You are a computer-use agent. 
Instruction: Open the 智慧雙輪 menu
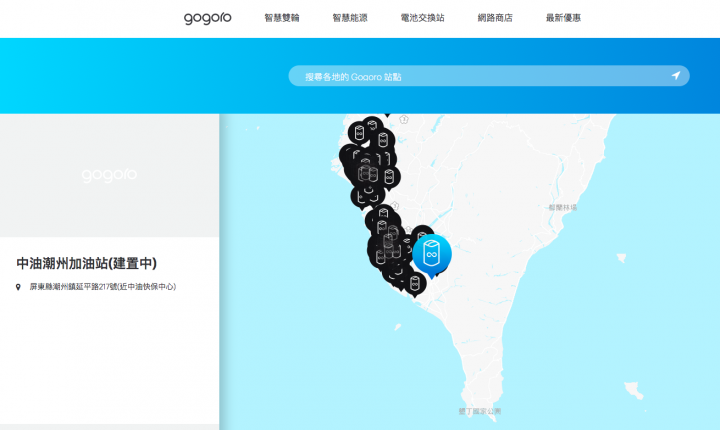tap(282, 18)
